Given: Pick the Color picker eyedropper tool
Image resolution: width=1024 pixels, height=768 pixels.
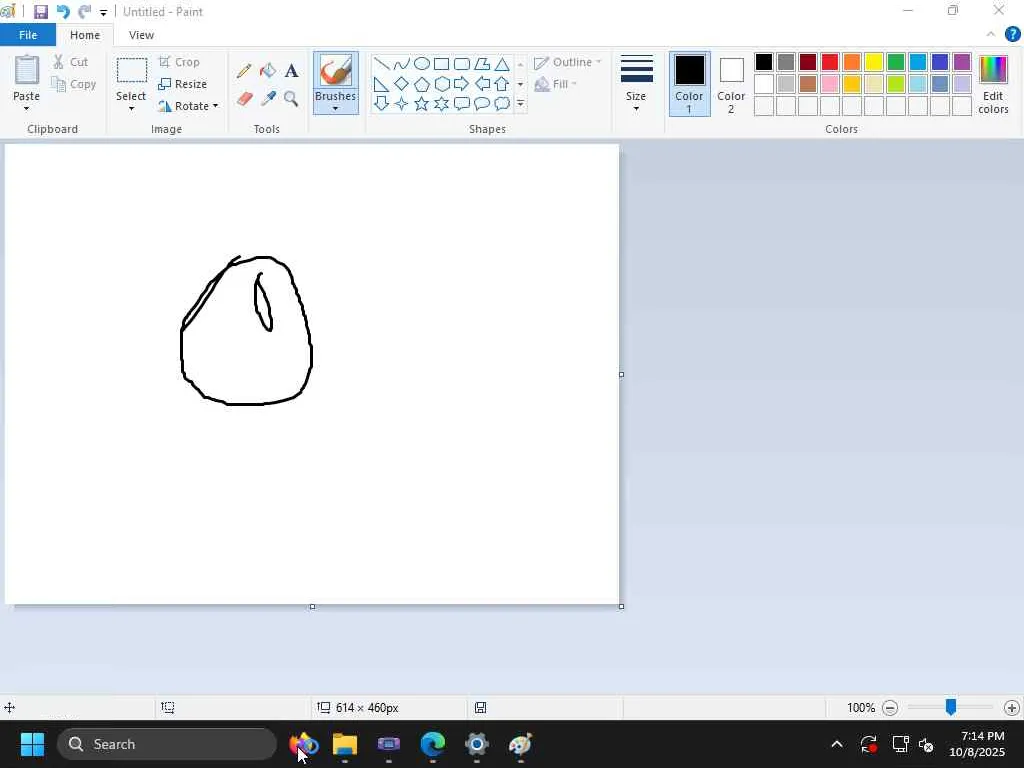Looking at the screenshot, I should (x=268, y=99).
